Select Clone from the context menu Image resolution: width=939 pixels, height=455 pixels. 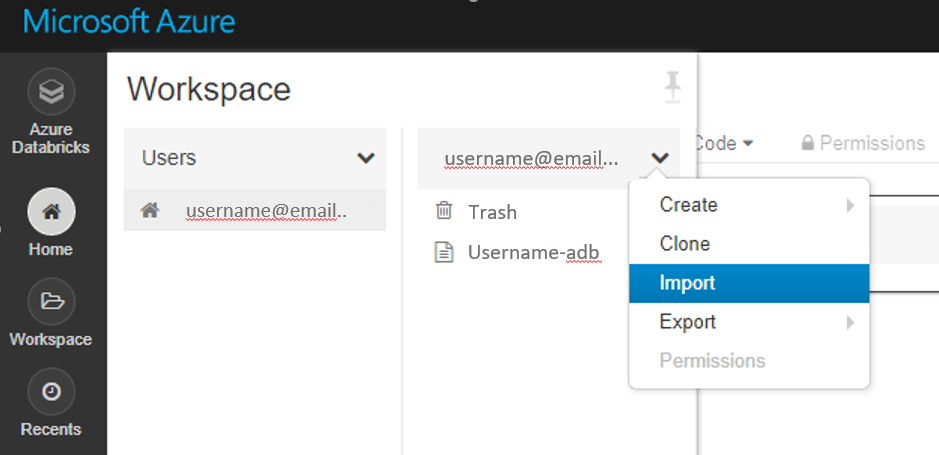tap(685, 244)
